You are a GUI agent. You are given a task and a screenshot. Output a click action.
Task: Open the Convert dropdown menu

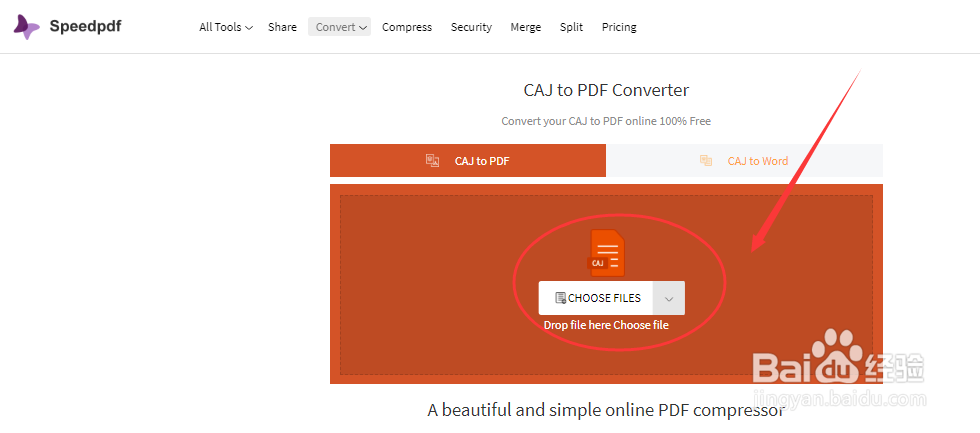(x=339, y=27)
